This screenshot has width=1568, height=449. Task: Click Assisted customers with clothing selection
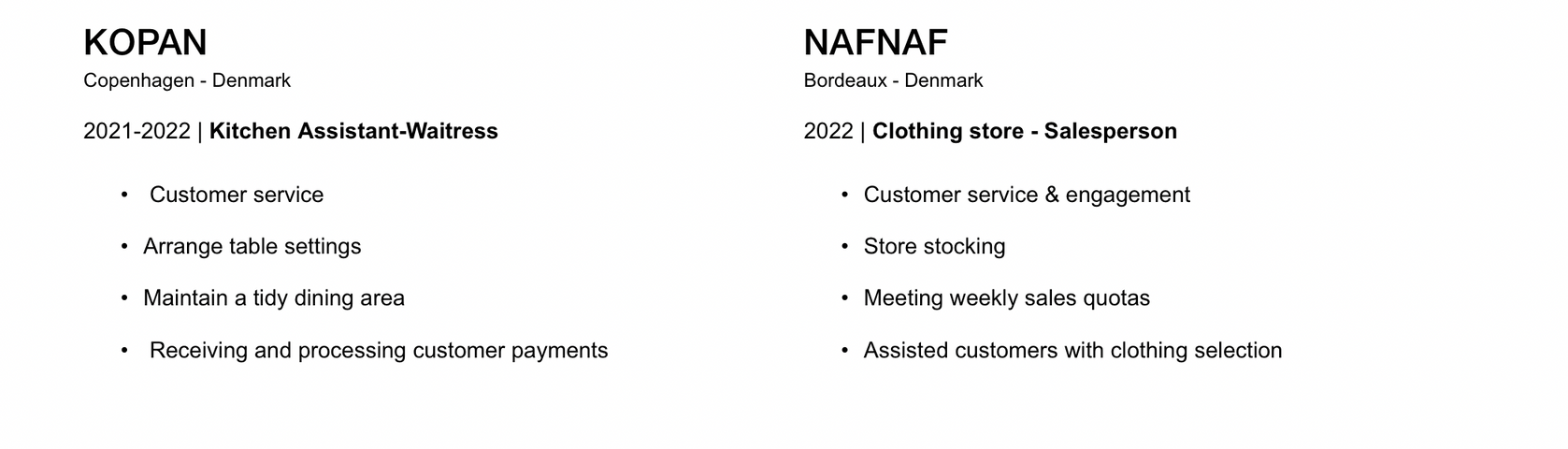(x=1072, y=351)
